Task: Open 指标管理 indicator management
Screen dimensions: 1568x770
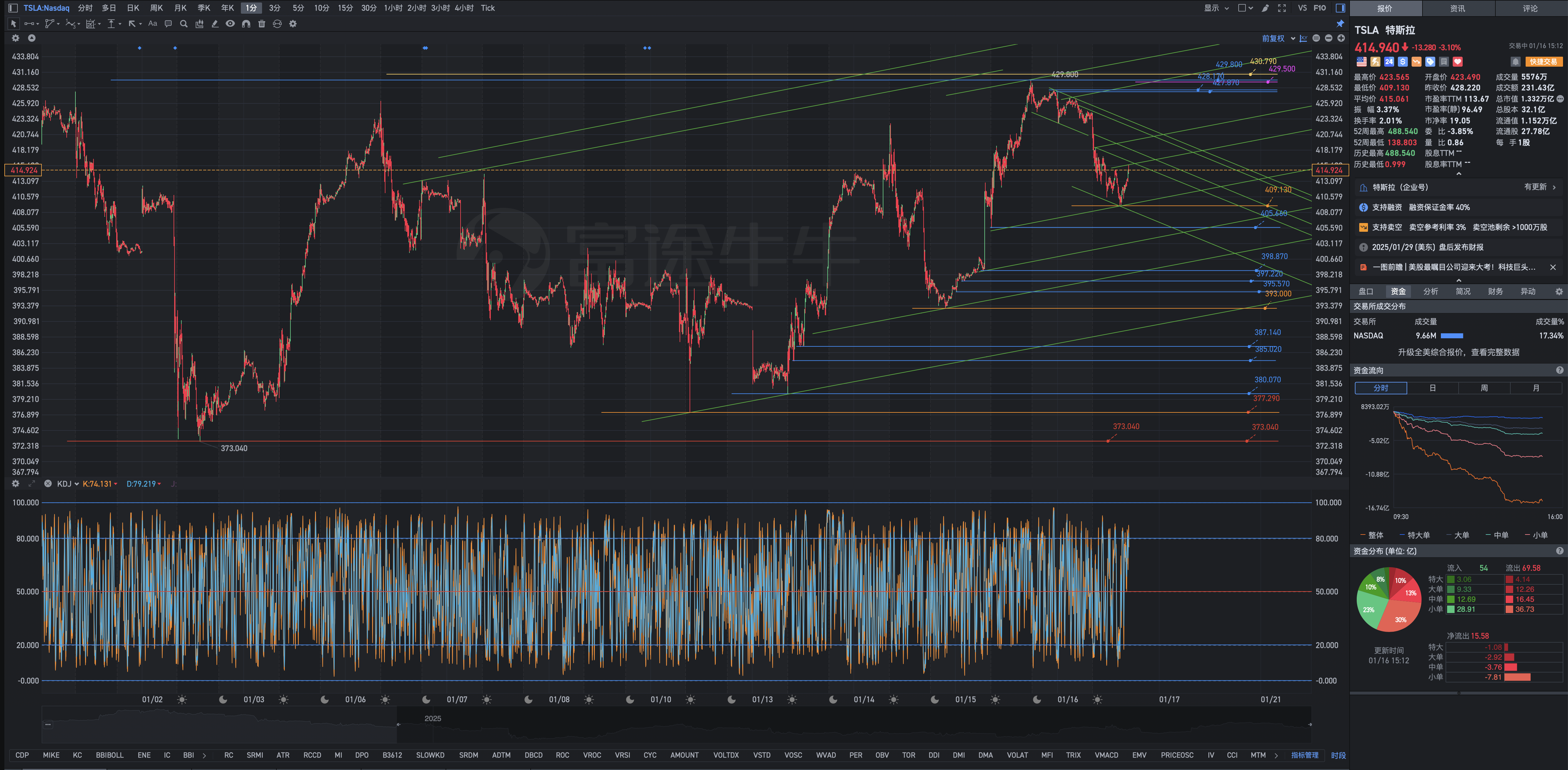Action: (1304, 755)
